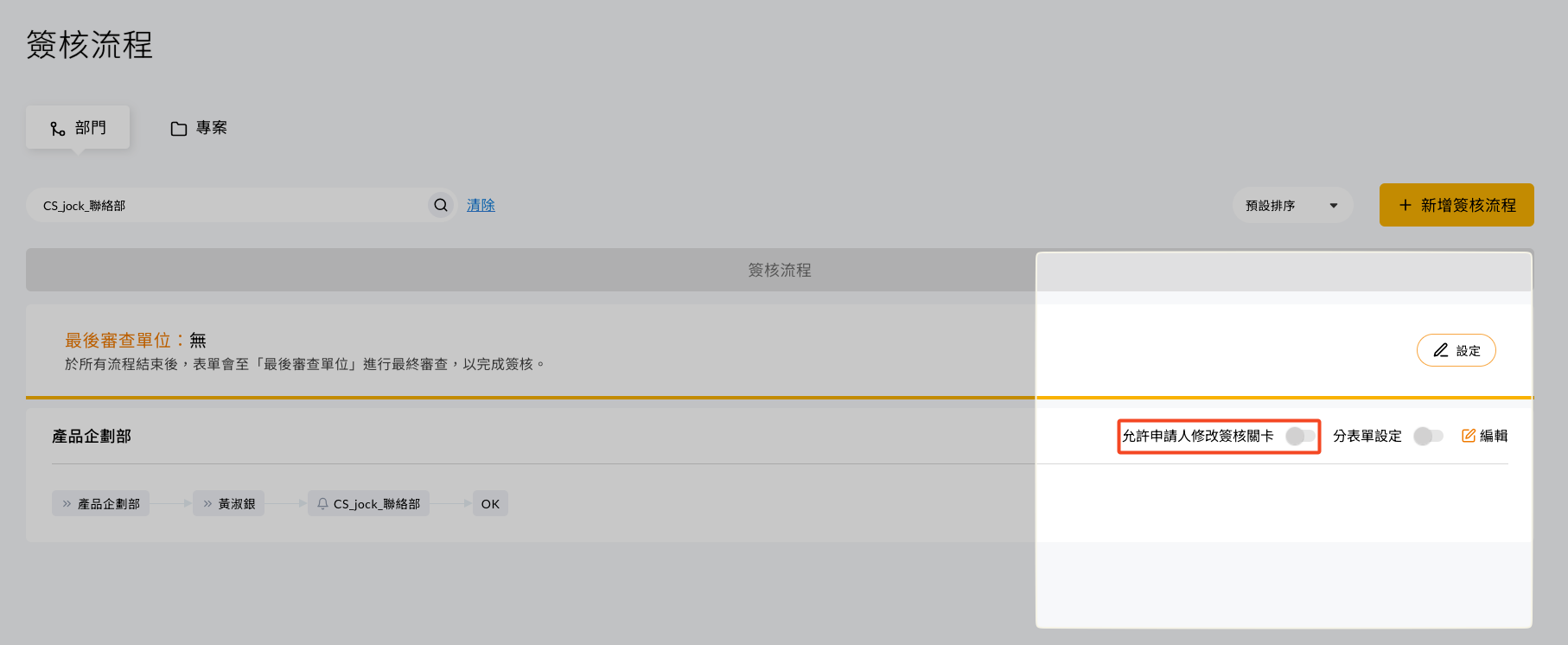
Task: Switch to the 專案 tab
Action: pos(199,128)
